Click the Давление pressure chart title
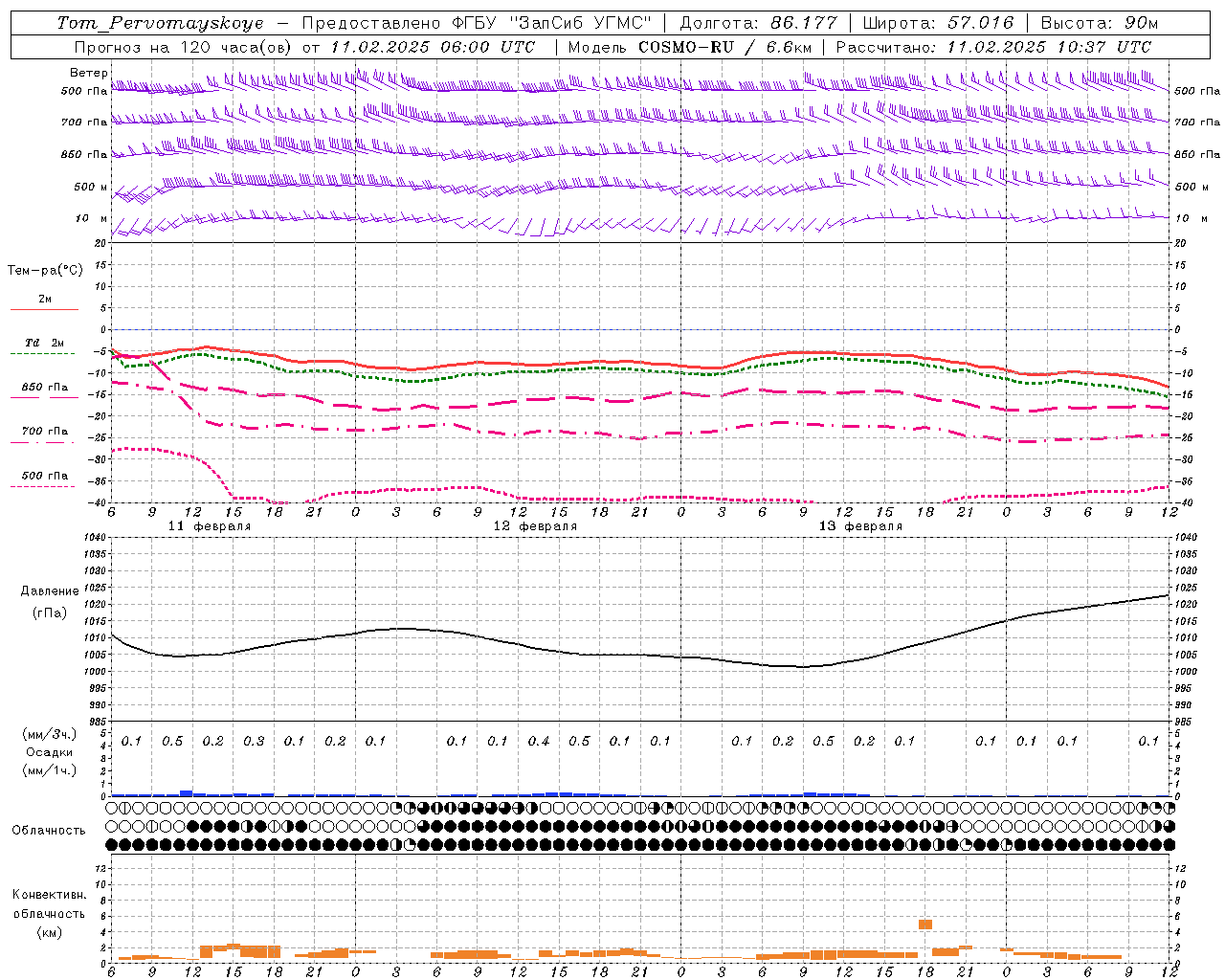This screenshot has width=1225, height=980. pos(50,591)
